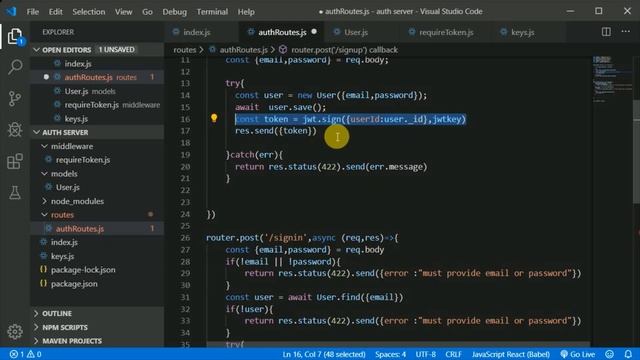Open the Search view in activity bar
The height and width of the screenshot is (360, 640).
coord(15,67)
